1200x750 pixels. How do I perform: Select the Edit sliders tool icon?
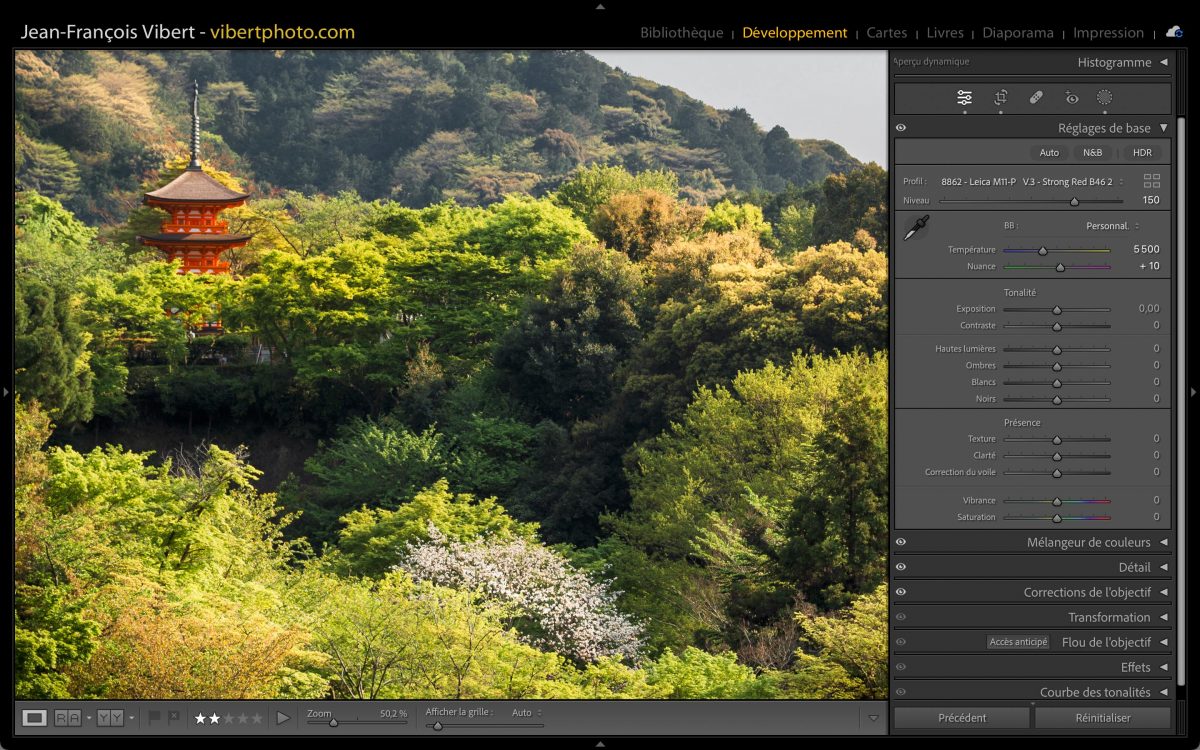[x=964, y=98]
